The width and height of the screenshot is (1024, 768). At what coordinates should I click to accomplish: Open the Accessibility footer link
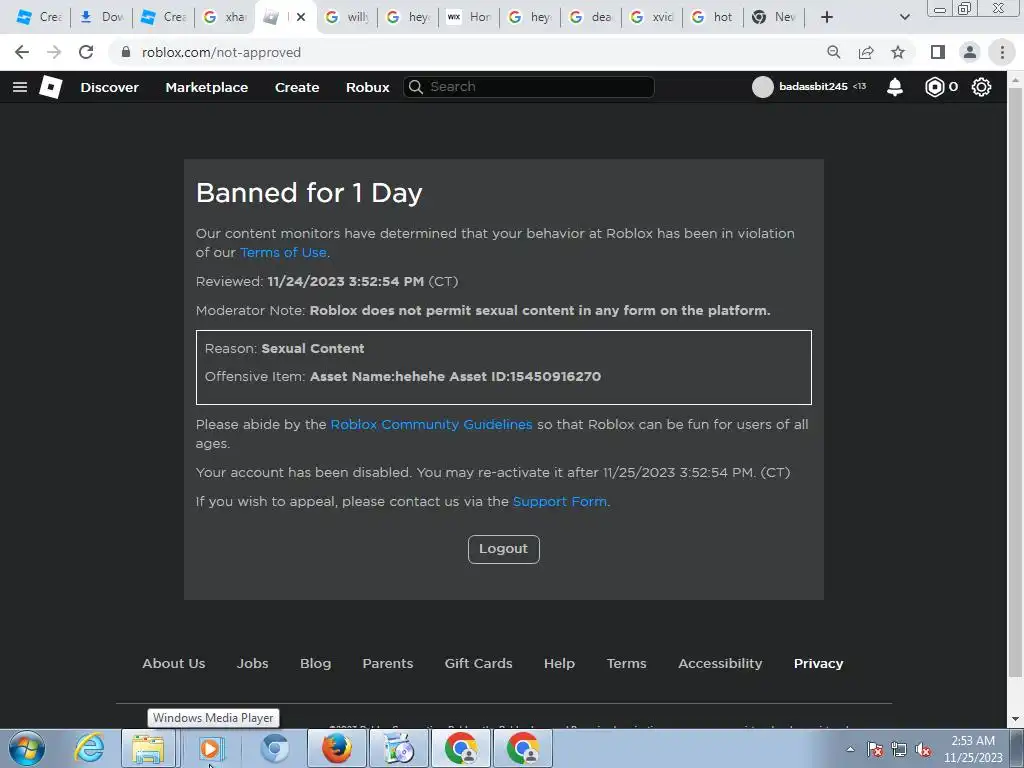(x=720, y=664)
